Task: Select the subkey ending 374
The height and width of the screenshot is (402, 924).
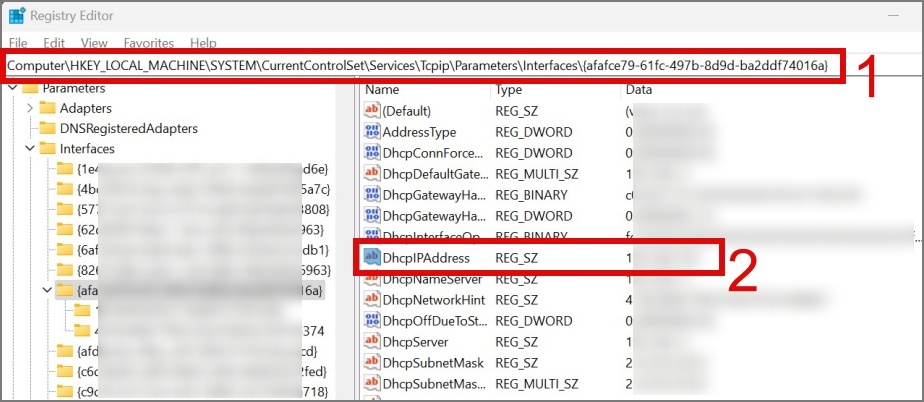Action: (x=209, y=330)
